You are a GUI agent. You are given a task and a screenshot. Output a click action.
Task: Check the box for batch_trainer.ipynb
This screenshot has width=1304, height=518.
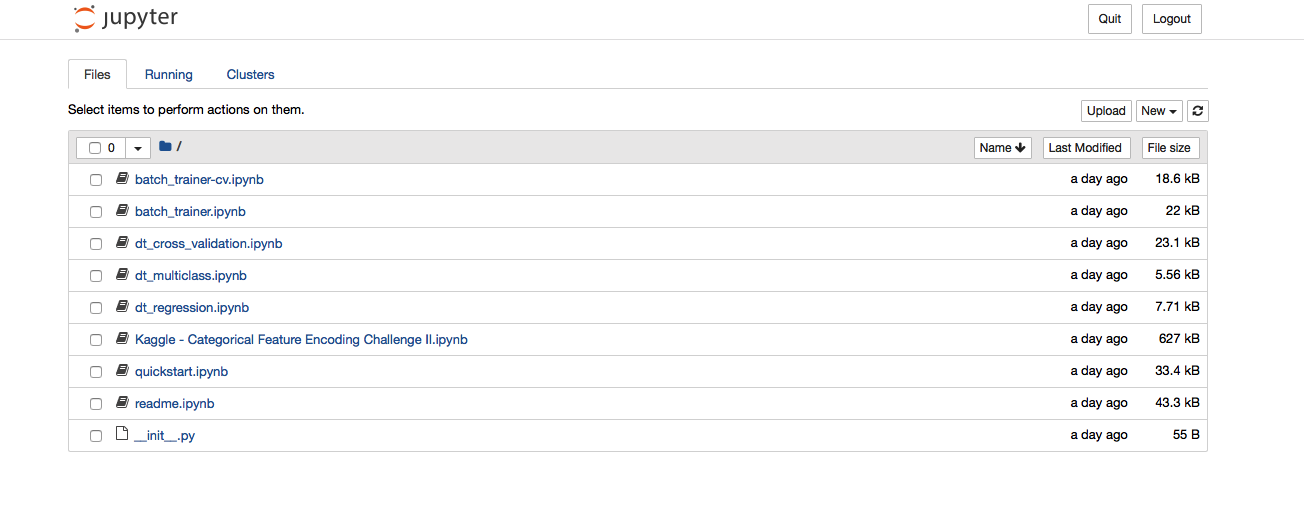pos(96,212)
